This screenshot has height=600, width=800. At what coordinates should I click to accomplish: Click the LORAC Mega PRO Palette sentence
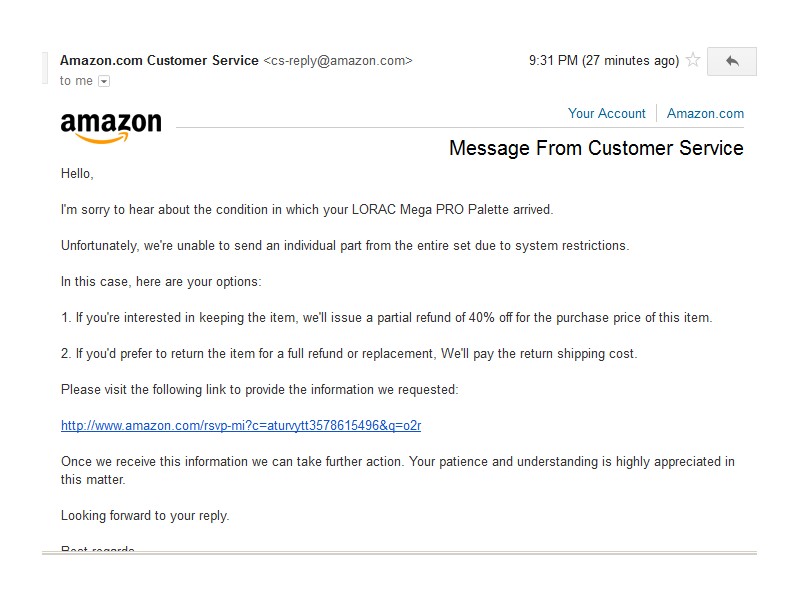307,210
